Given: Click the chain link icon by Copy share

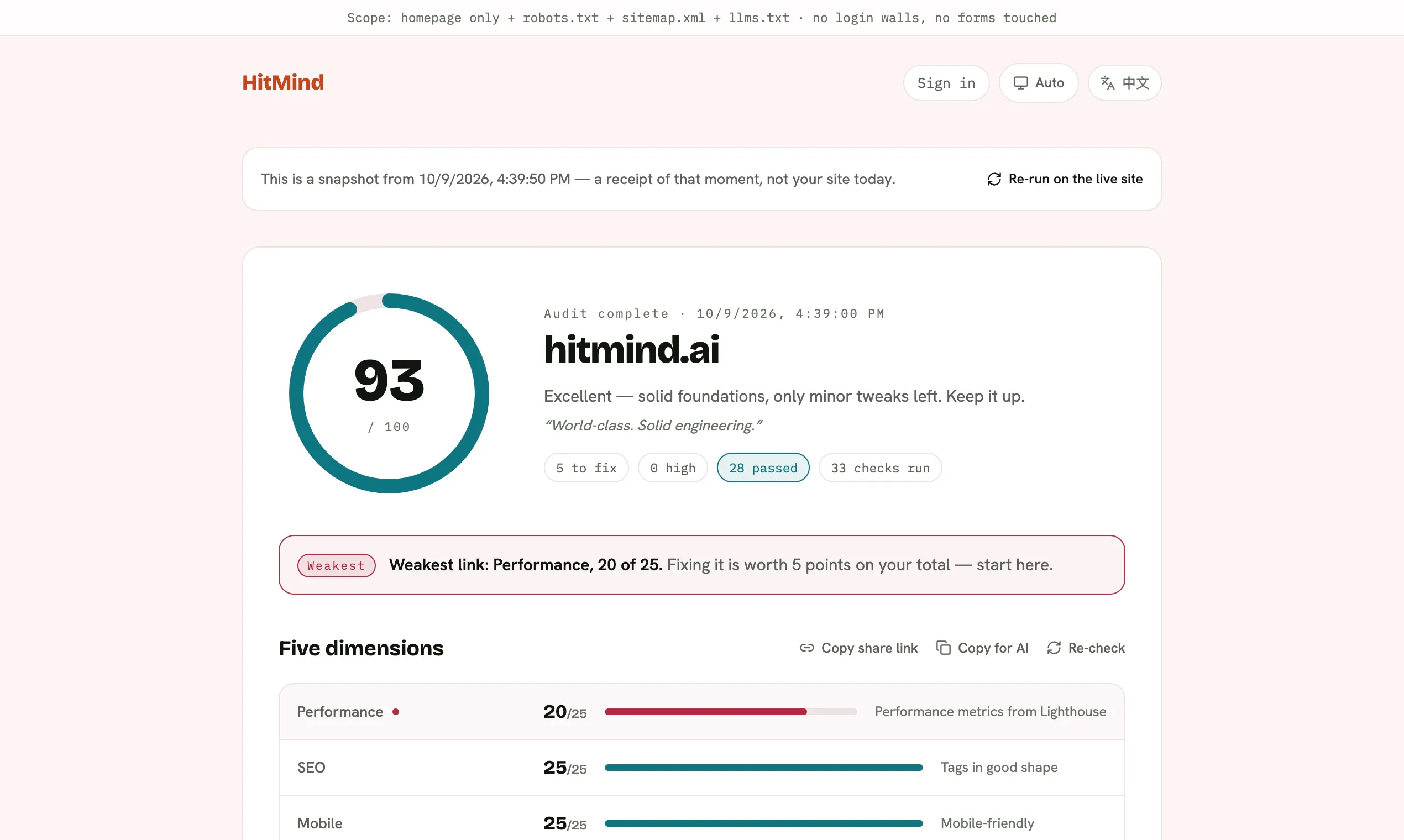Looking at the screenshot, I should [806, 648].
